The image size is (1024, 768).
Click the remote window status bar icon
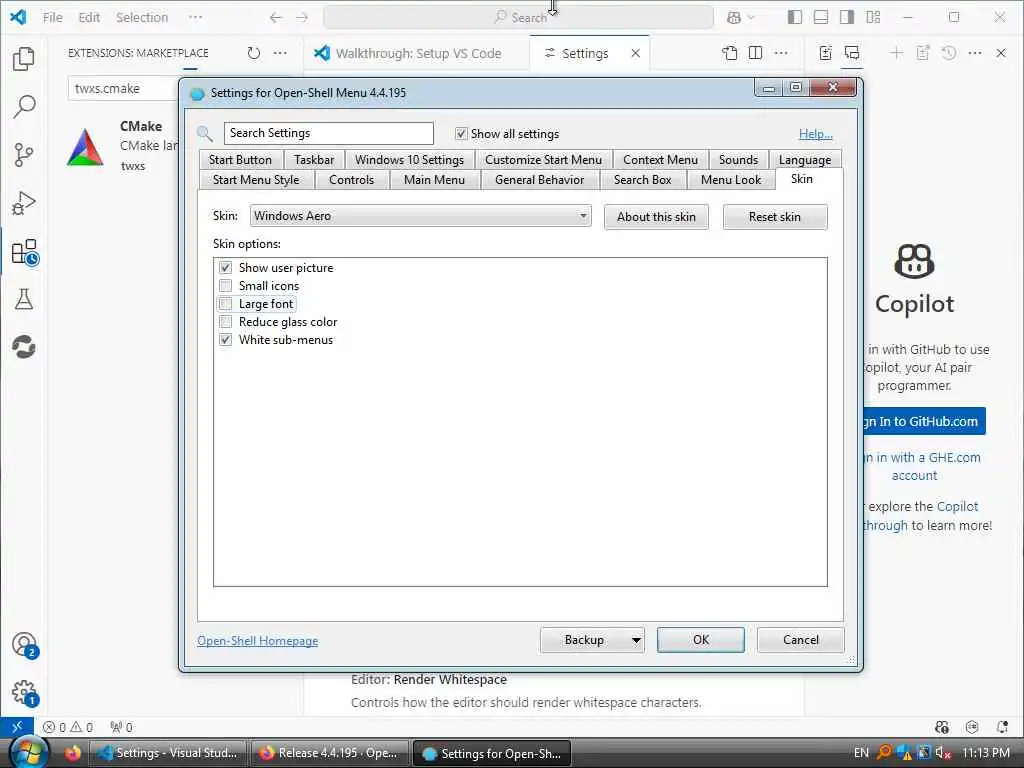pyautogui.click(x=17, y=727)
